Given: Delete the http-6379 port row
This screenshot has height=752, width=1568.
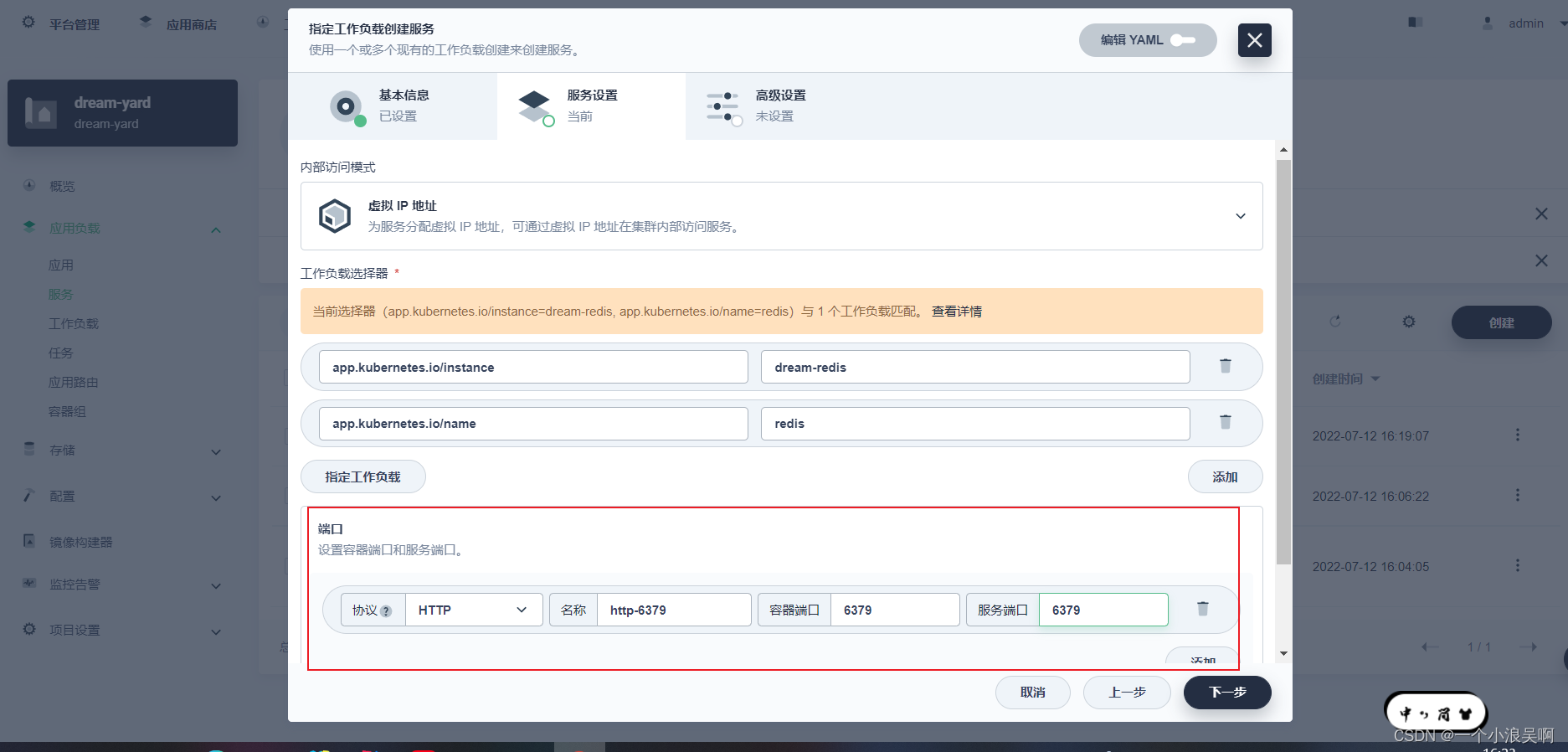Looking at the screenshot, I should (1203, 609).
